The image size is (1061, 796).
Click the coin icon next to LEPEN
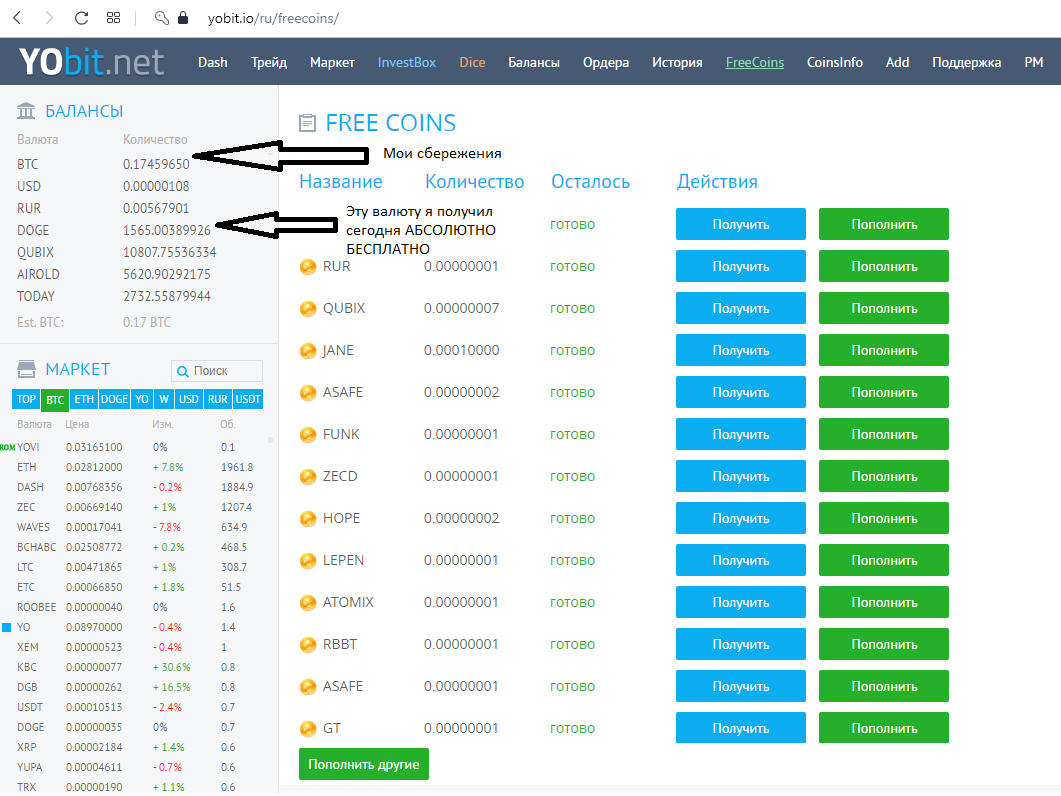tap(308, 560)
